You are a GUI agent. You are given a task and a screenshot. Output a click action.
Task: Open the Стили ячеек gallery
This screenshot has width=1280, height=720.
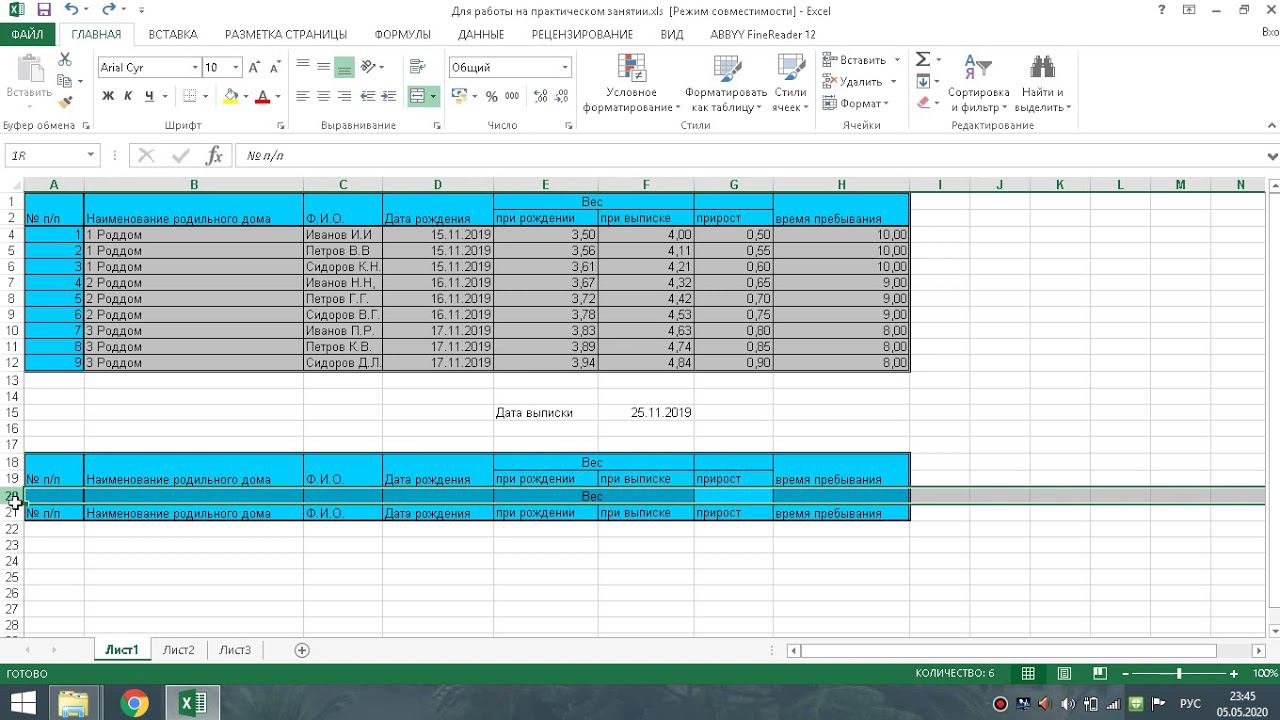pos(790,84)
